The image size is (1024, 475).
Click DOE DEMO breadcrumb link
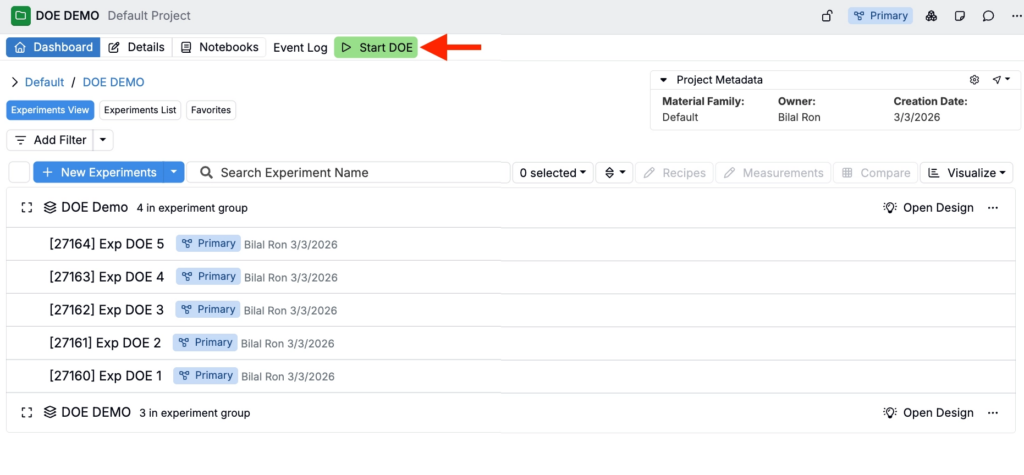pyautogui.click(x=114, y=82)
